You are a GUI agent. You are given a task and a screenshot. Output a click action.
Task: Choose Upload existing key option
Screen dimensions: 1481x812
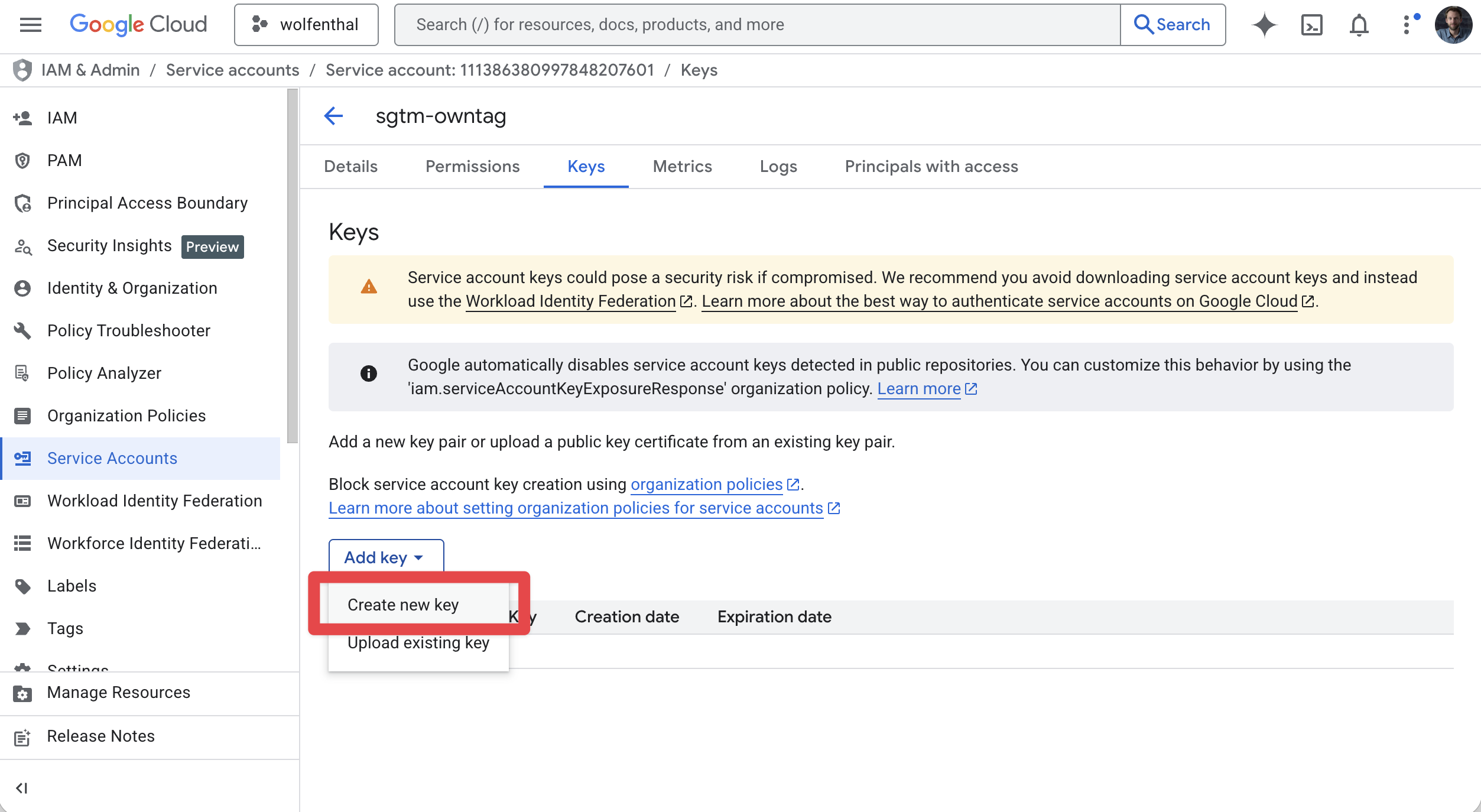[418, 642]
